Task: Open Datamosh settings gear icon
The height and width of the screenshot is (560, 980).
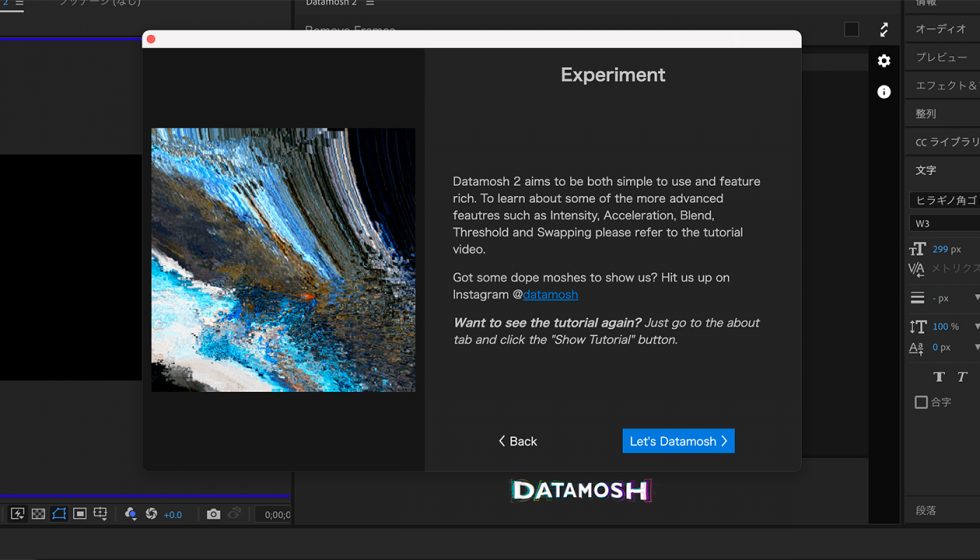Action: pyautogui.click(x=884, y=61)
